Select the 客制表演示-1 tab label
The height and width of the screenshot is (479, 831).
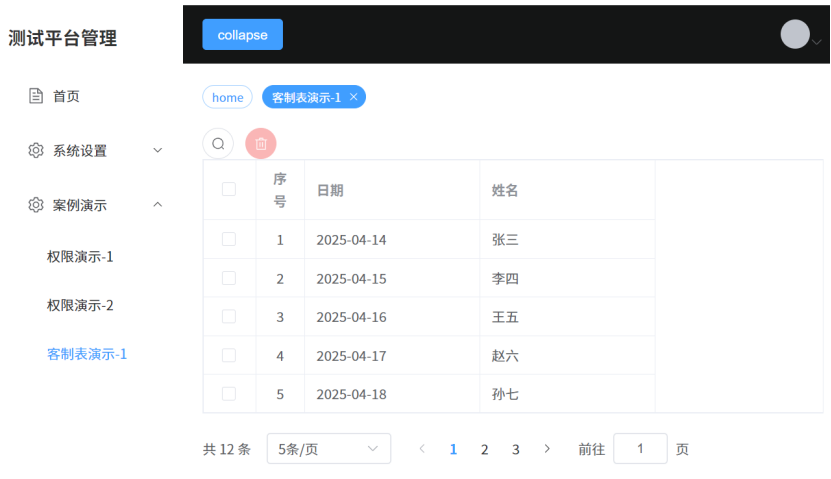pyautogui.click(x=306, y=97)
